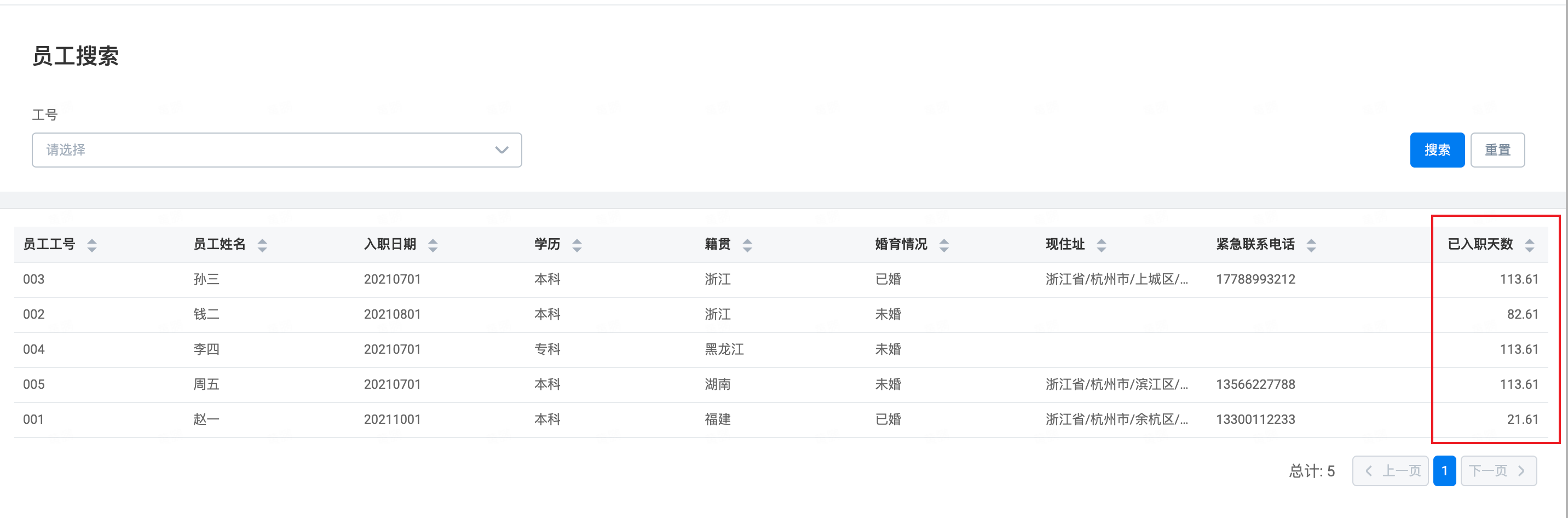The width and height of the screenshot is (1568, 518).
Task: Sort by 已入职天数 column arrows
Action: coord(1530,245)
